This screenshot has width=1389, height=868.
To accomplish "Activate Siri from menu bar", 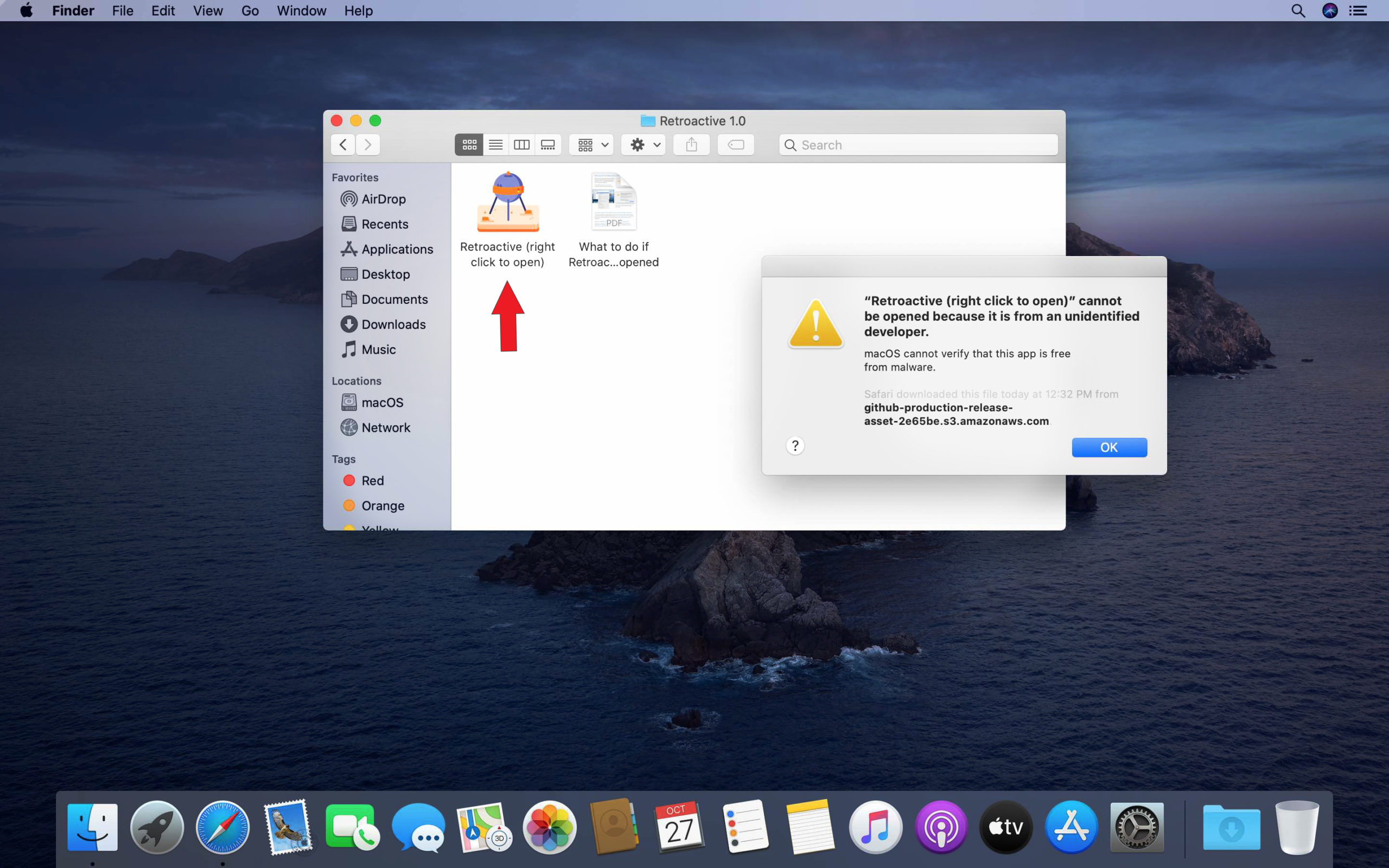I will coord(1330,10).
